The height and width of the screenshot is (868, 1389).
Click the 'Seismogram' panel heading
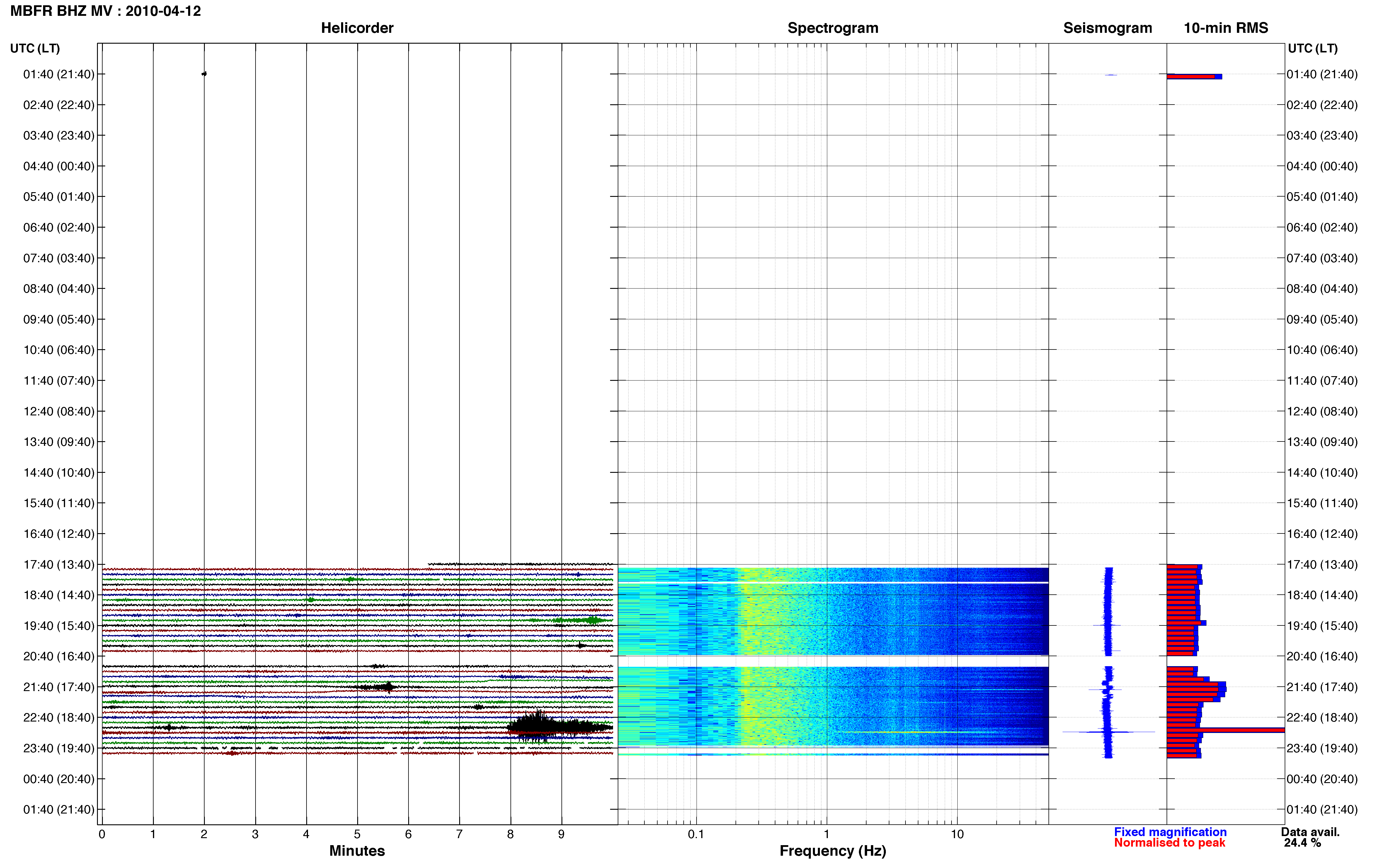[x=1108, y=28]
